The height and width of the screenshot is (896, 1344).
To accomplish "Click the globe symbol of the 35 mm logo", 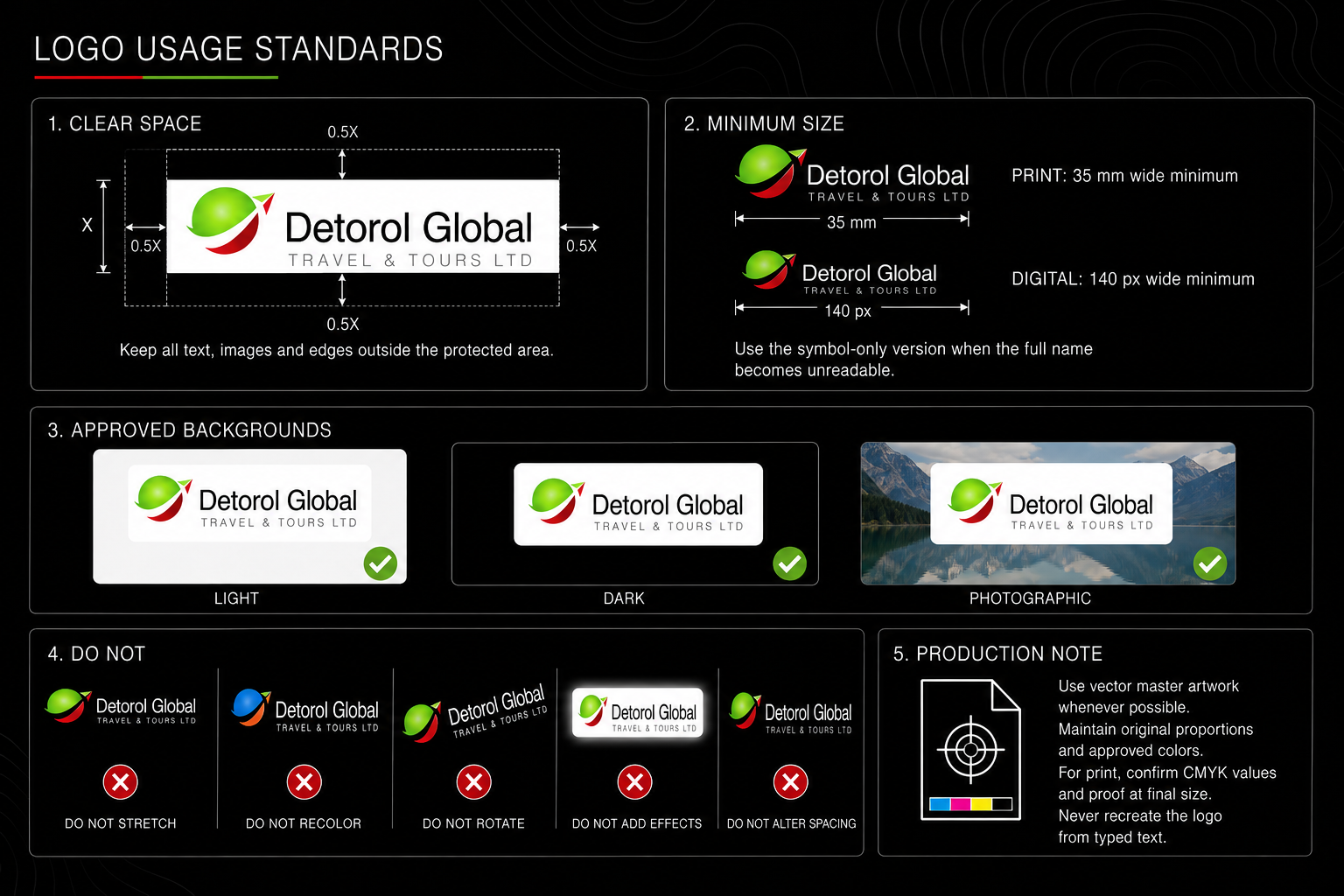I will pos(770,171).
